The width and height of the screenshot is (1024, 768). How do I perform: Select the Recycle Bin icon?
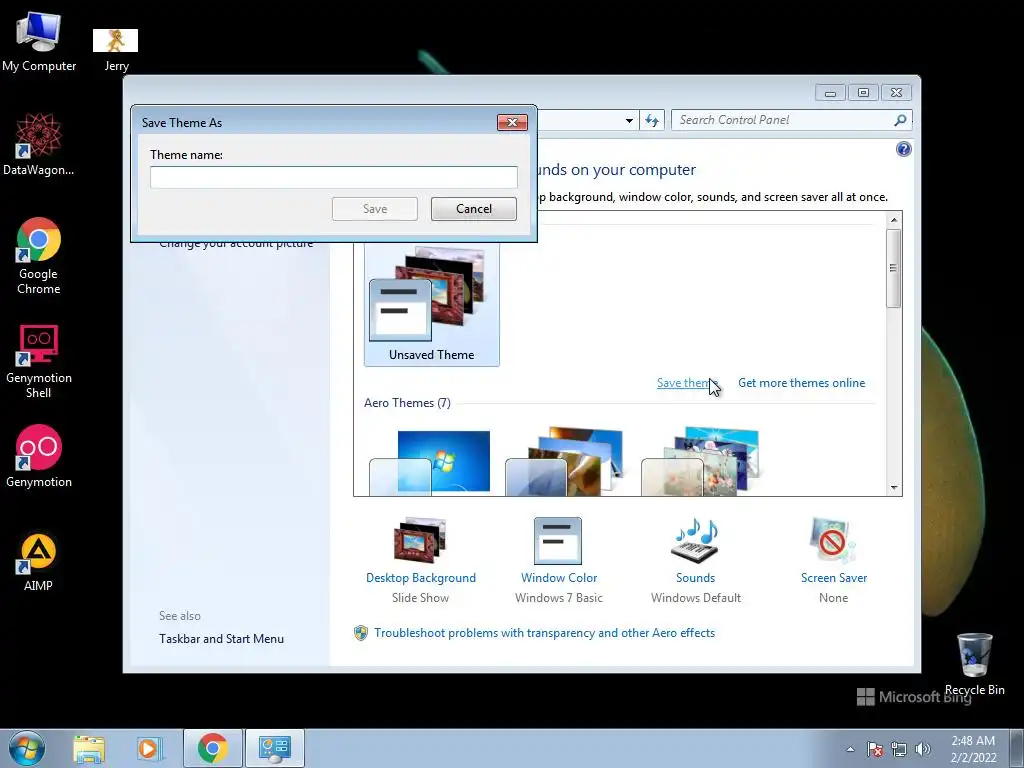tap(974, 663)
